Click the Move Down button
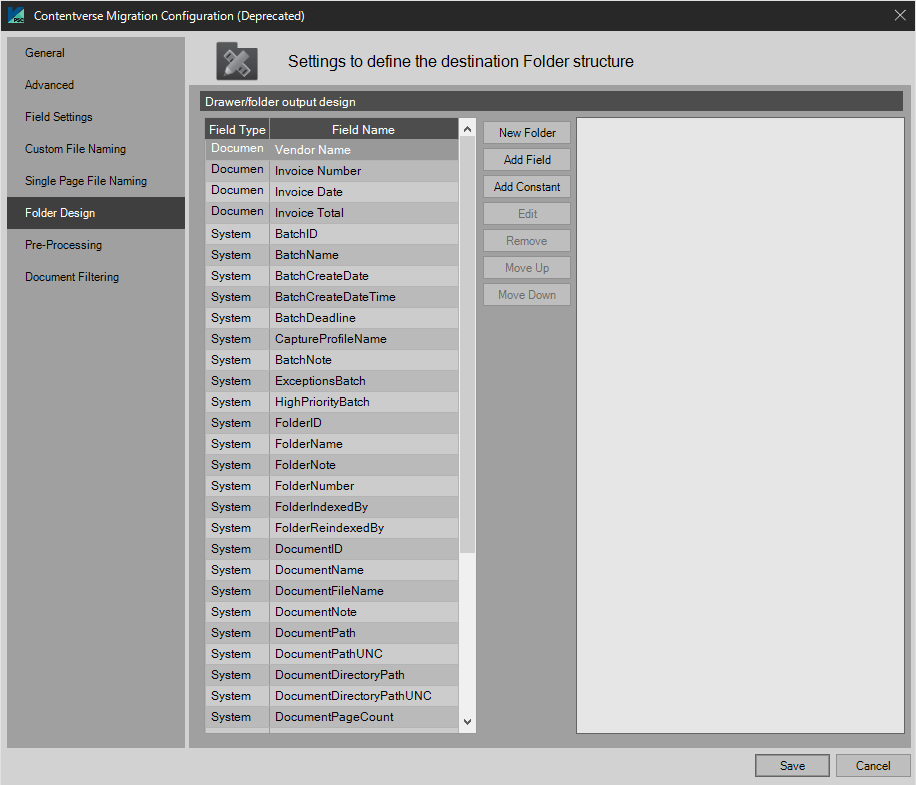The width and height of the screenshot is (916, 785). [x=527, y=295]
